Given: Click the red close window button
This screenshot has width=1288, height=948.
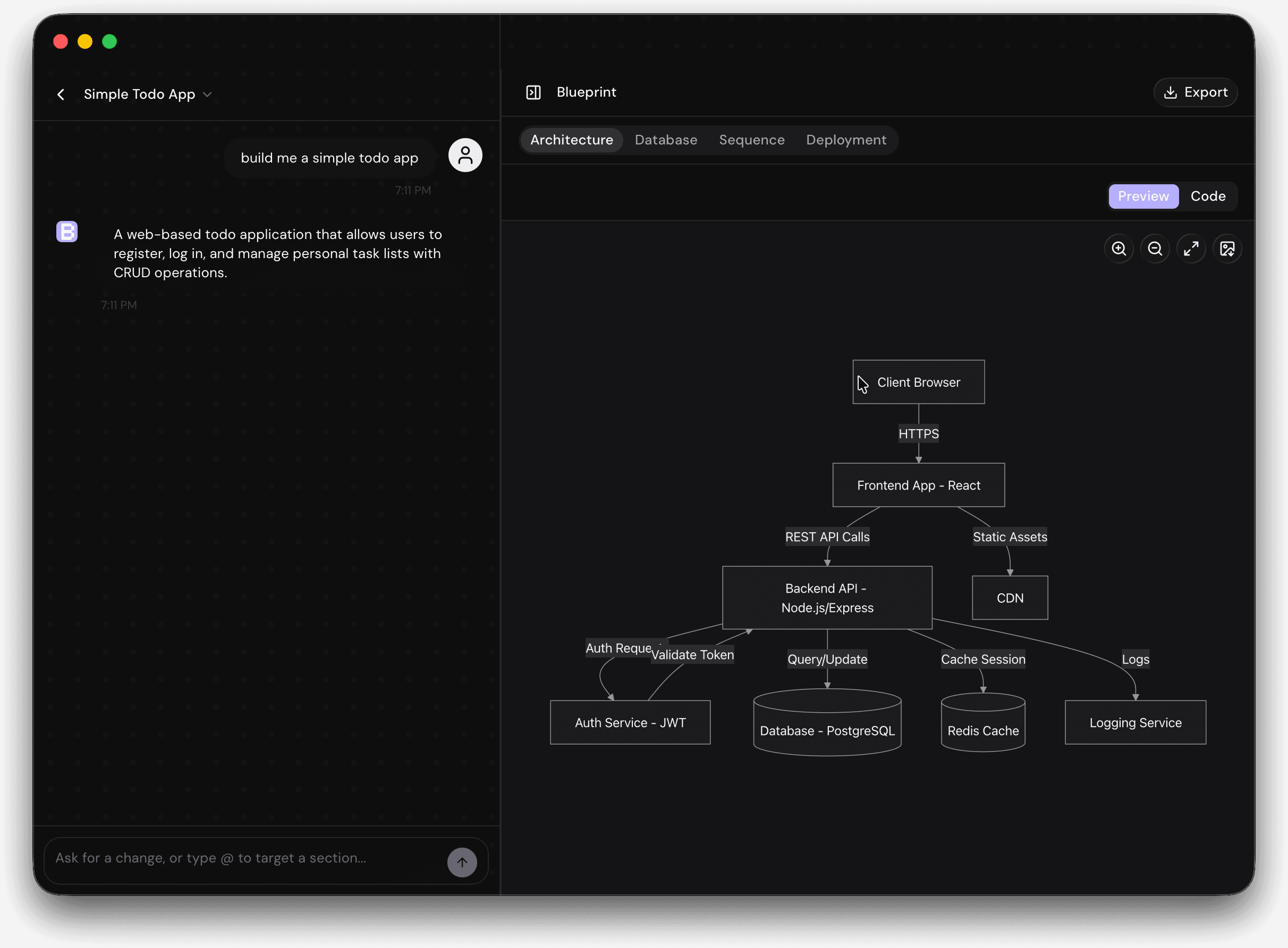Looking at the screenshot, I should click(60, 41).
